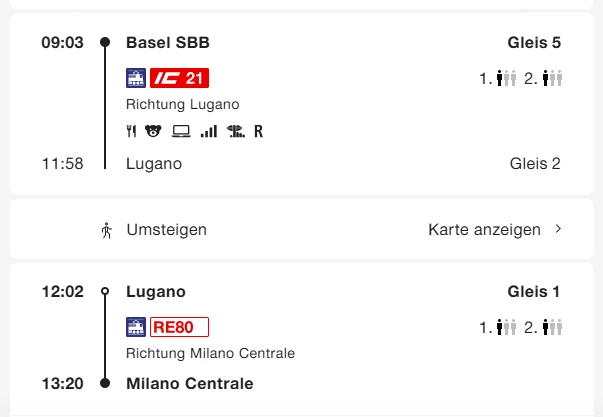Select the Basel SBB departure station

168,43
